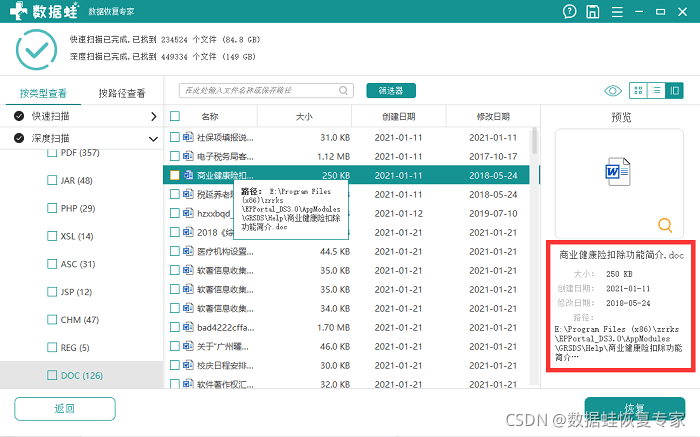
Task: Switch to 按路径查看 tab
Action: pyautogui.click(x=122, y=93)
